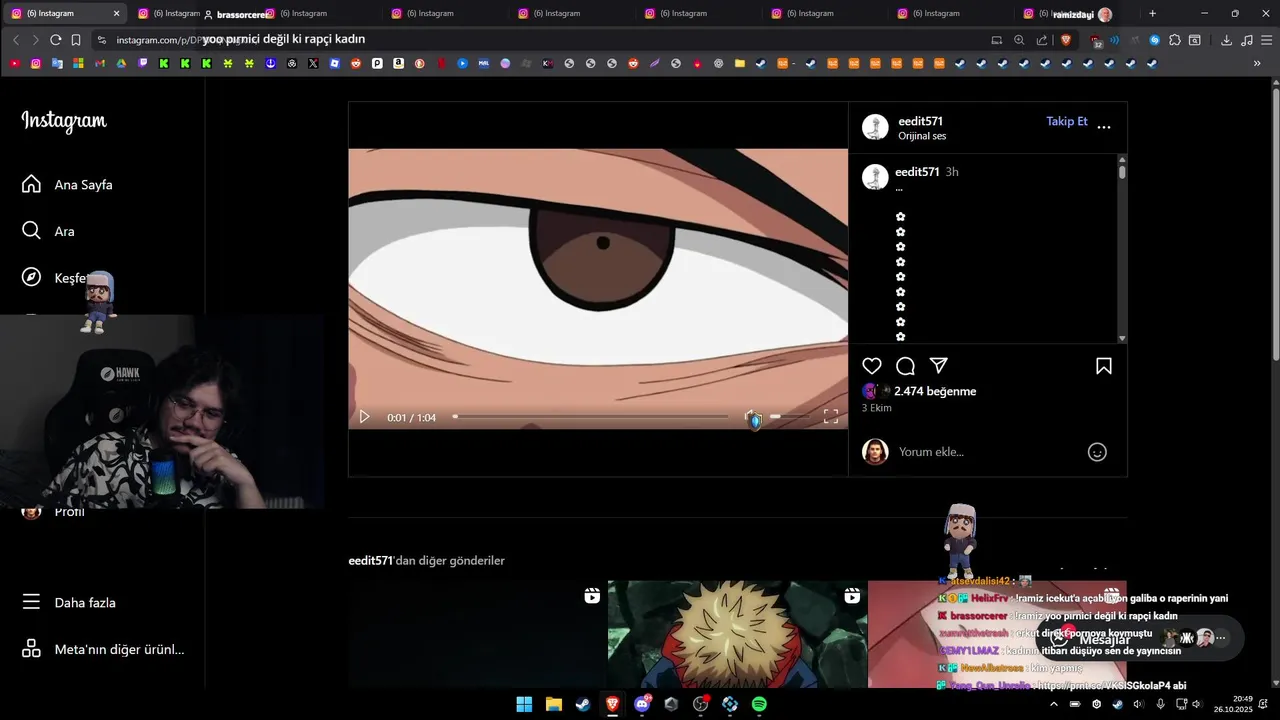Screen dimensions: 1280x720
Task: Open eedit571 link in 'dan diğer gönderiler
Action: click(370, 561)
